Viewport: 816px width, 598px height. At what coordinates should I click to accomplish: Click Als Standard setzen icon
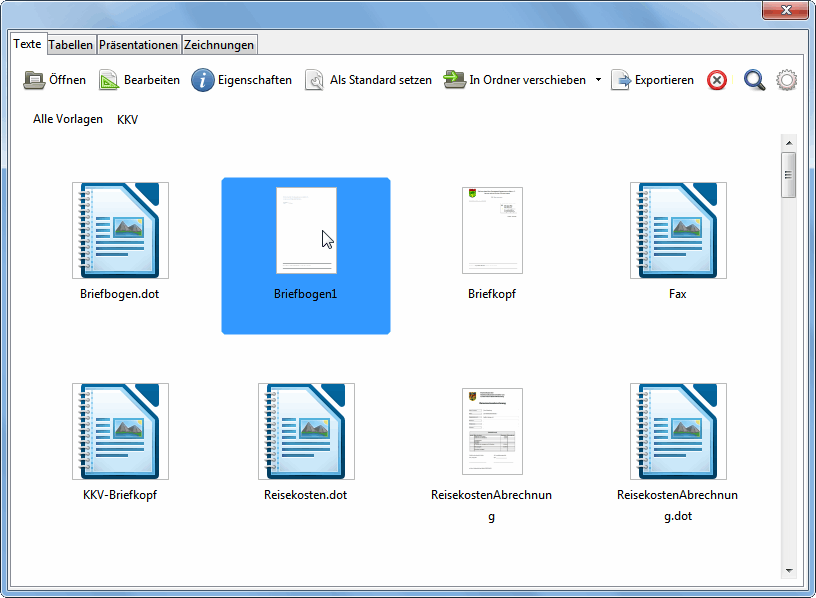[x=315, y=80]
